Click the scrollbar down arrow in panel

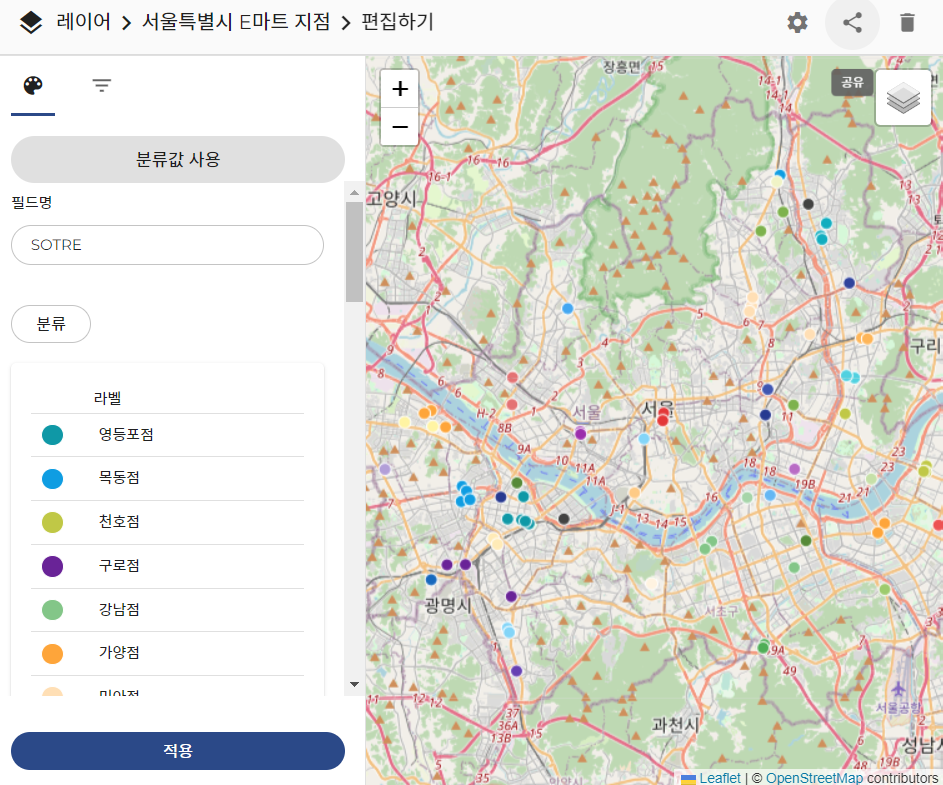tap(354, 684)
